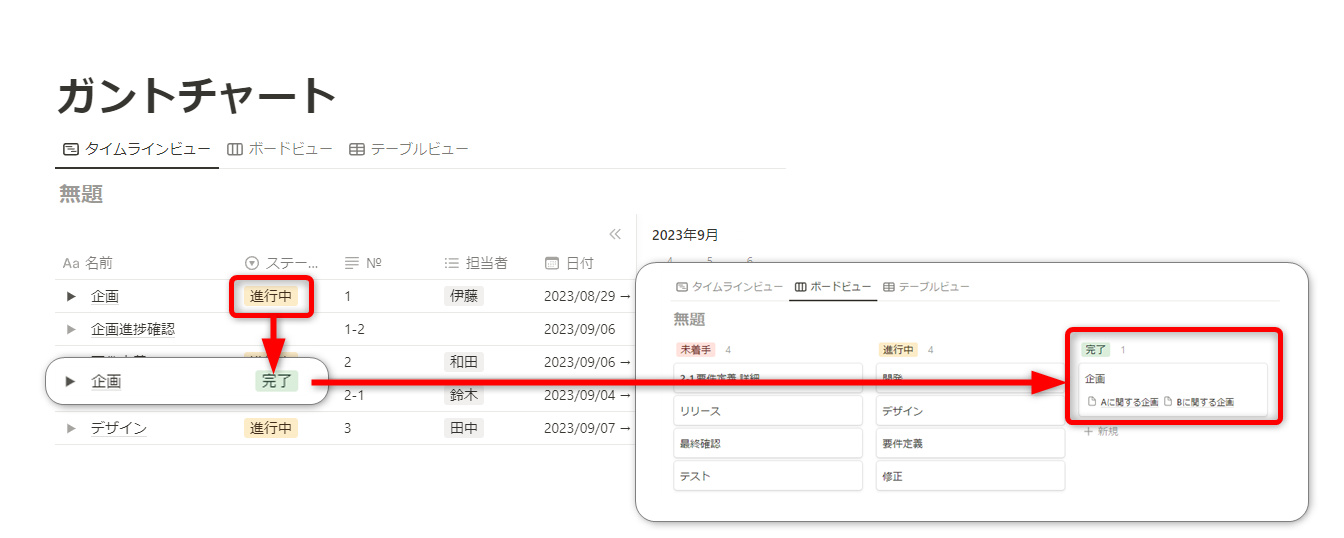The width and height of the screenshot is (1344, 538).
Task: Click the 進行中 status tag on デザイン row
Action: (270, 428)
